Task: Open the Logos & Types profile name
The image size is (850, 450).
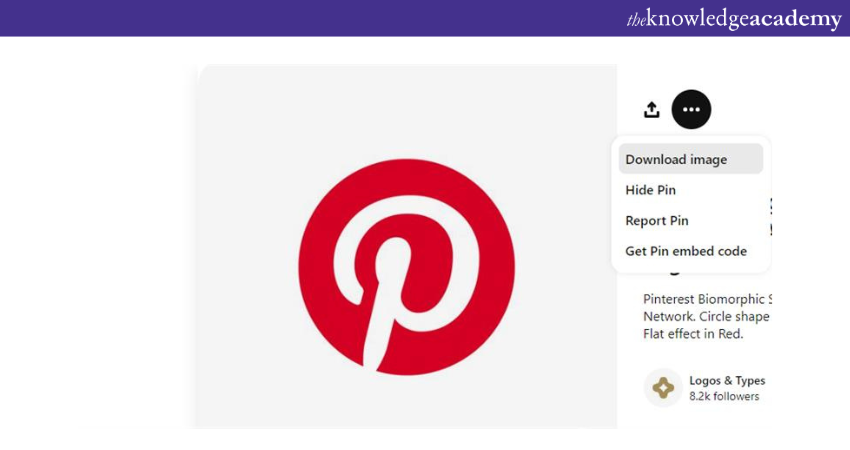Action: [727, 380]
